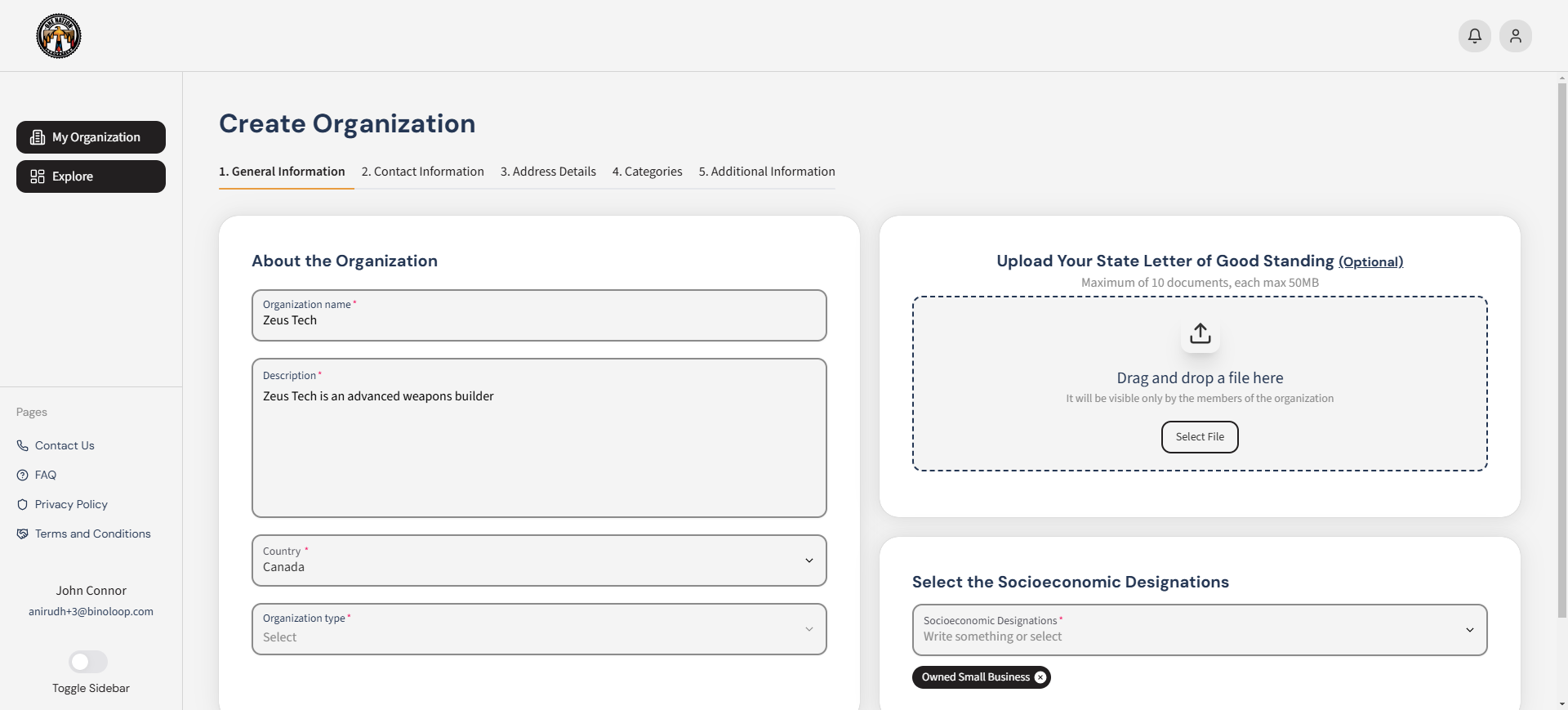1568x710 pixels.
Task: Open the Socioeconomic Designations dropdown
Action: [1469, 630]
